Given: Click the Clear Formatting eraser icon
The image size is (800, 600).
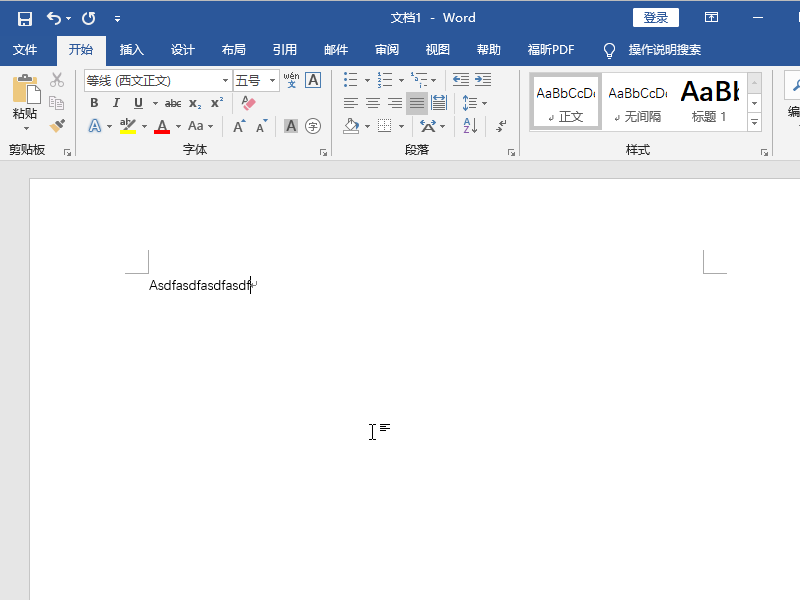Looking at the screenshot, I should pos(249,103).
